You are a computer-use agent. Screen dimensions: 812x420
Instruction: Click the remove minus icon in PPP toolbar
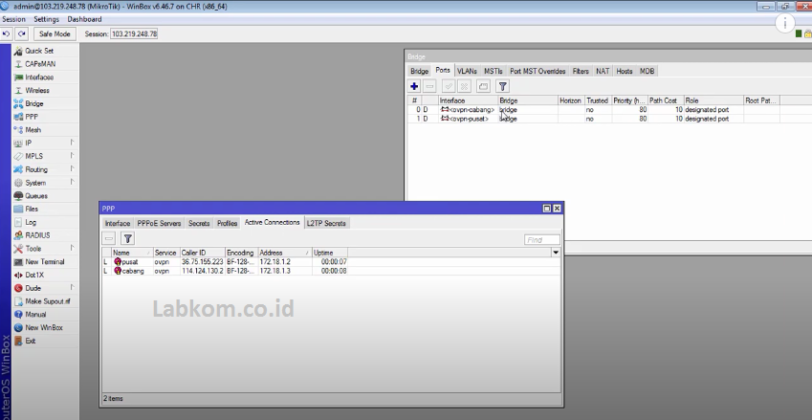coord(109,239)
